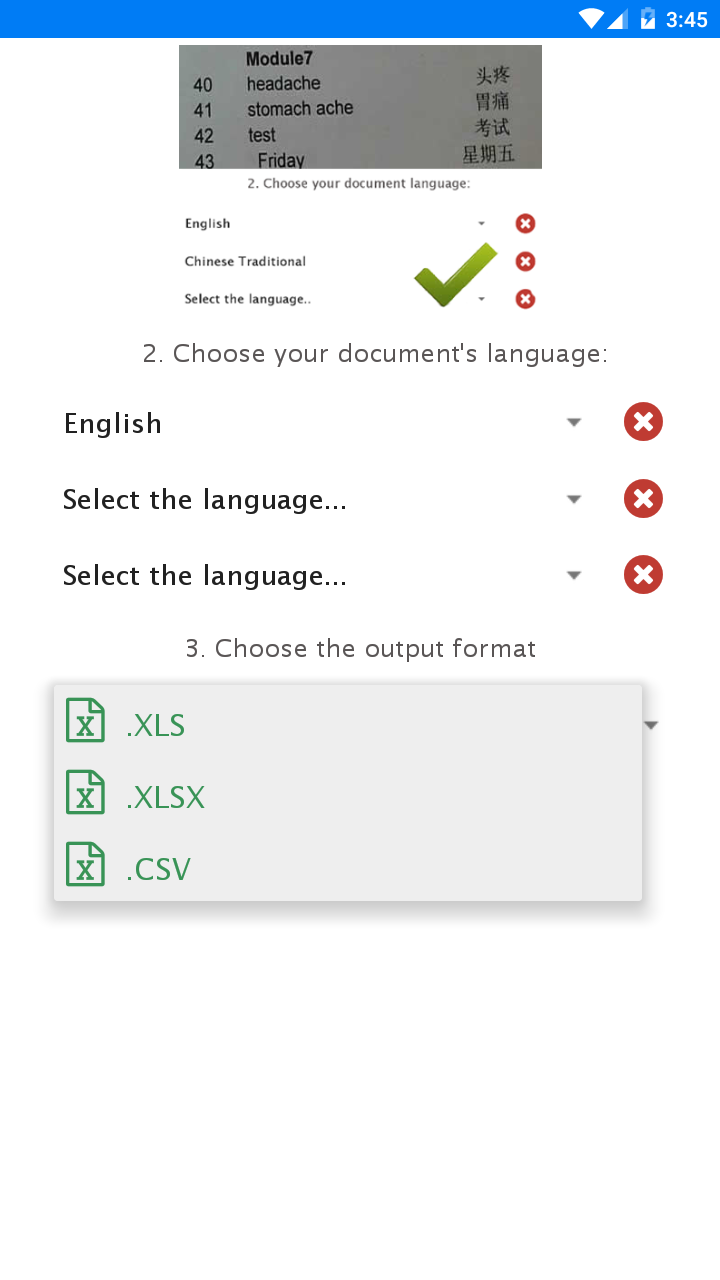The image size is (720, 1280).
Task: Open the English language dropdown
Action: click(x=574, y=422)
